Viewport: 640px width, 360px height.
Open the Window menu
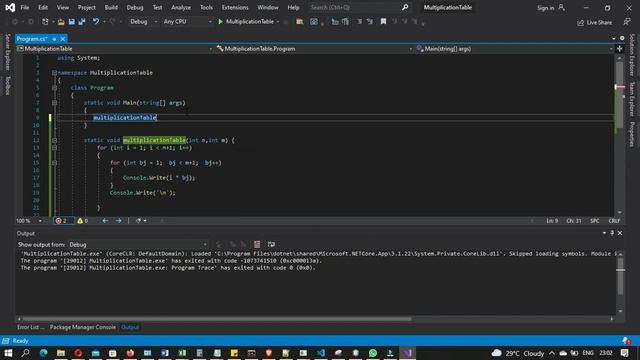click(268, 7)
